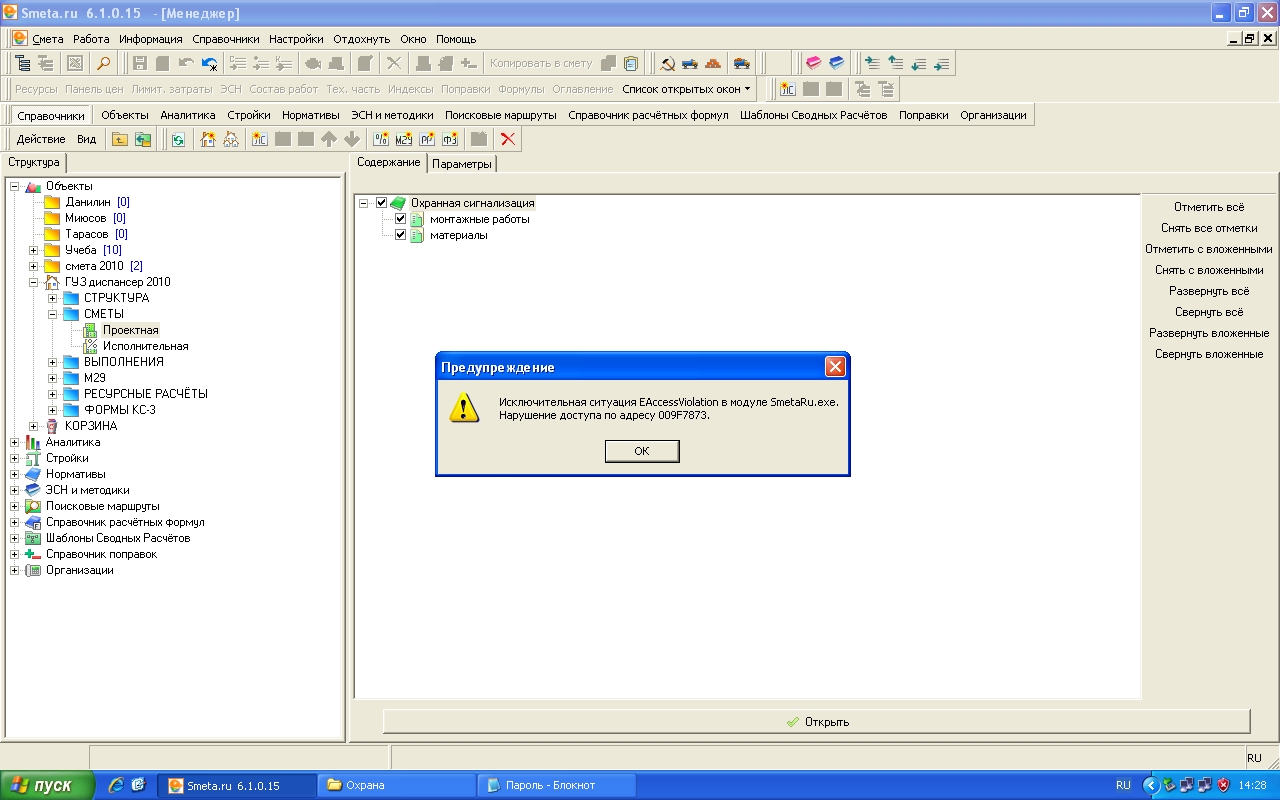Open the Список открытых окон dropdown
This screenshot has width=1280, height=800.
coord(686,89)
